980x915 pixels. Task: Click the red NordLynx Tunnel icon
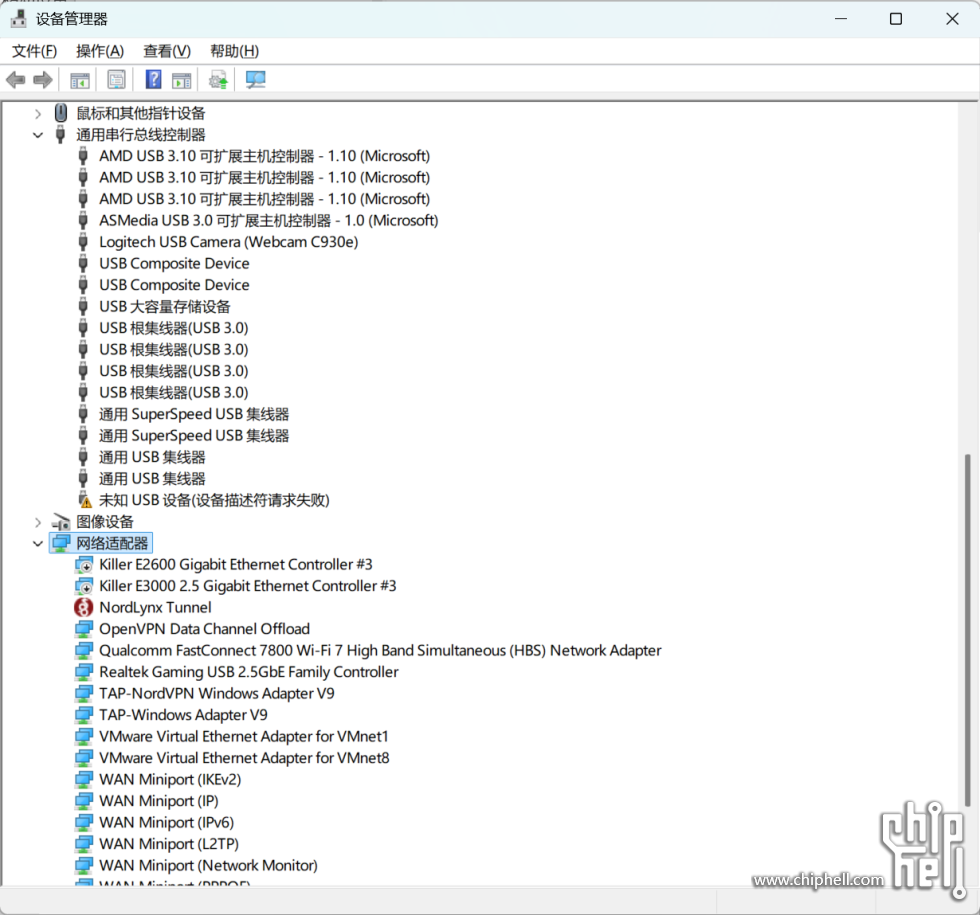click(83, 607)
